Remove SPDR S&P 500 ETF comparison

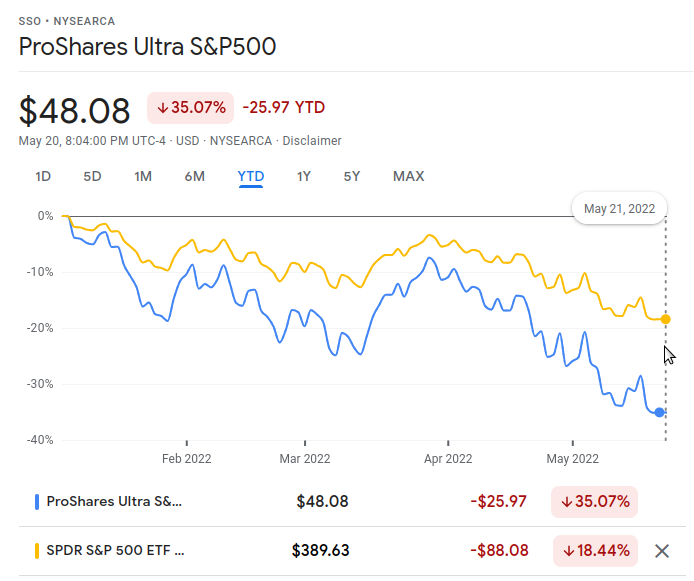tap(661, 550)
